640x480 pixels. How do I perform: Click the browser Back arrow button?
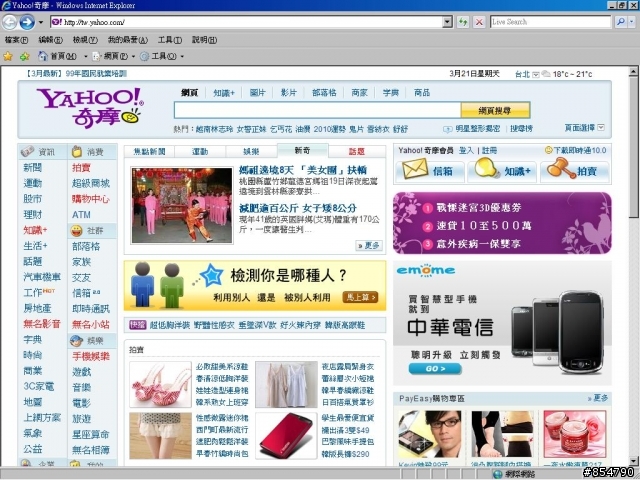point(9,22)
